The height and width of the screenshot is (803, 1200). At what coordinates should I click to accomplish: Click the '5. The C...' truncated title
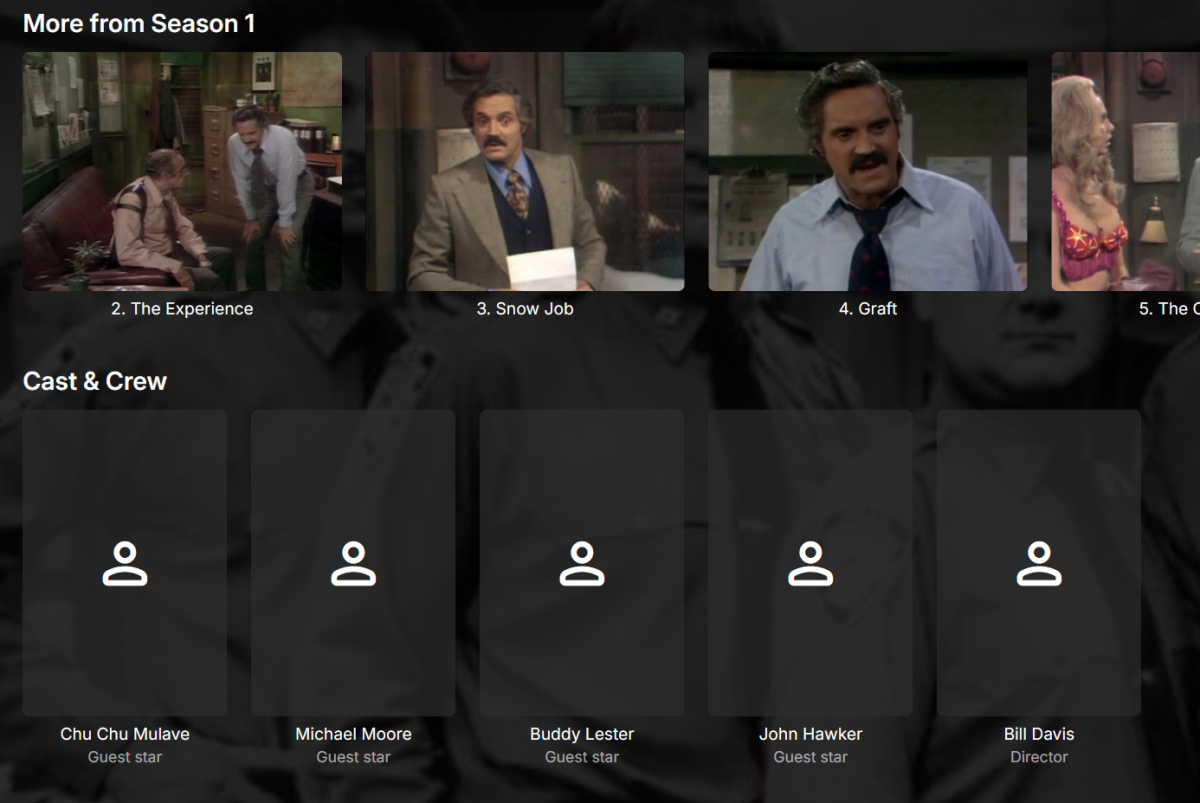1169,309
